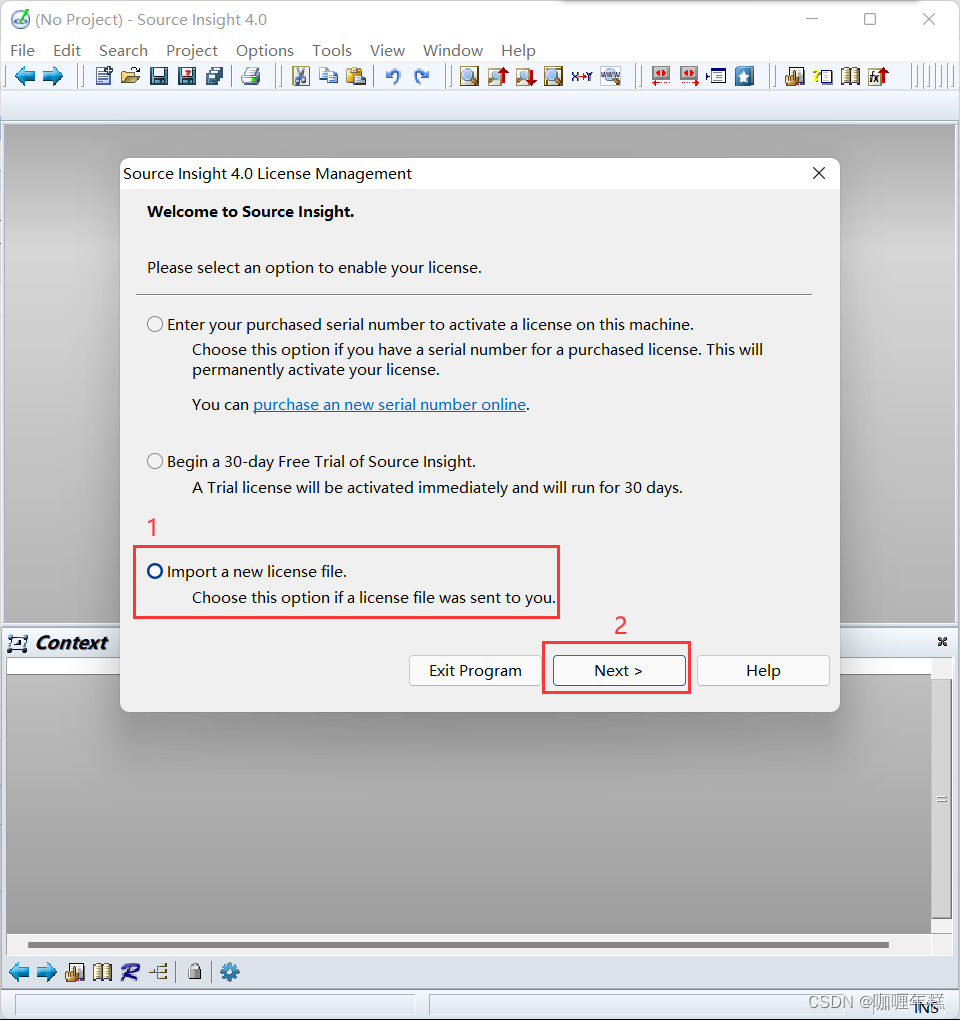The height and width of the screenshot is (1020, 960).
Task: Click the Go Back arrow in top toolbar
Action: pos(25,76)
